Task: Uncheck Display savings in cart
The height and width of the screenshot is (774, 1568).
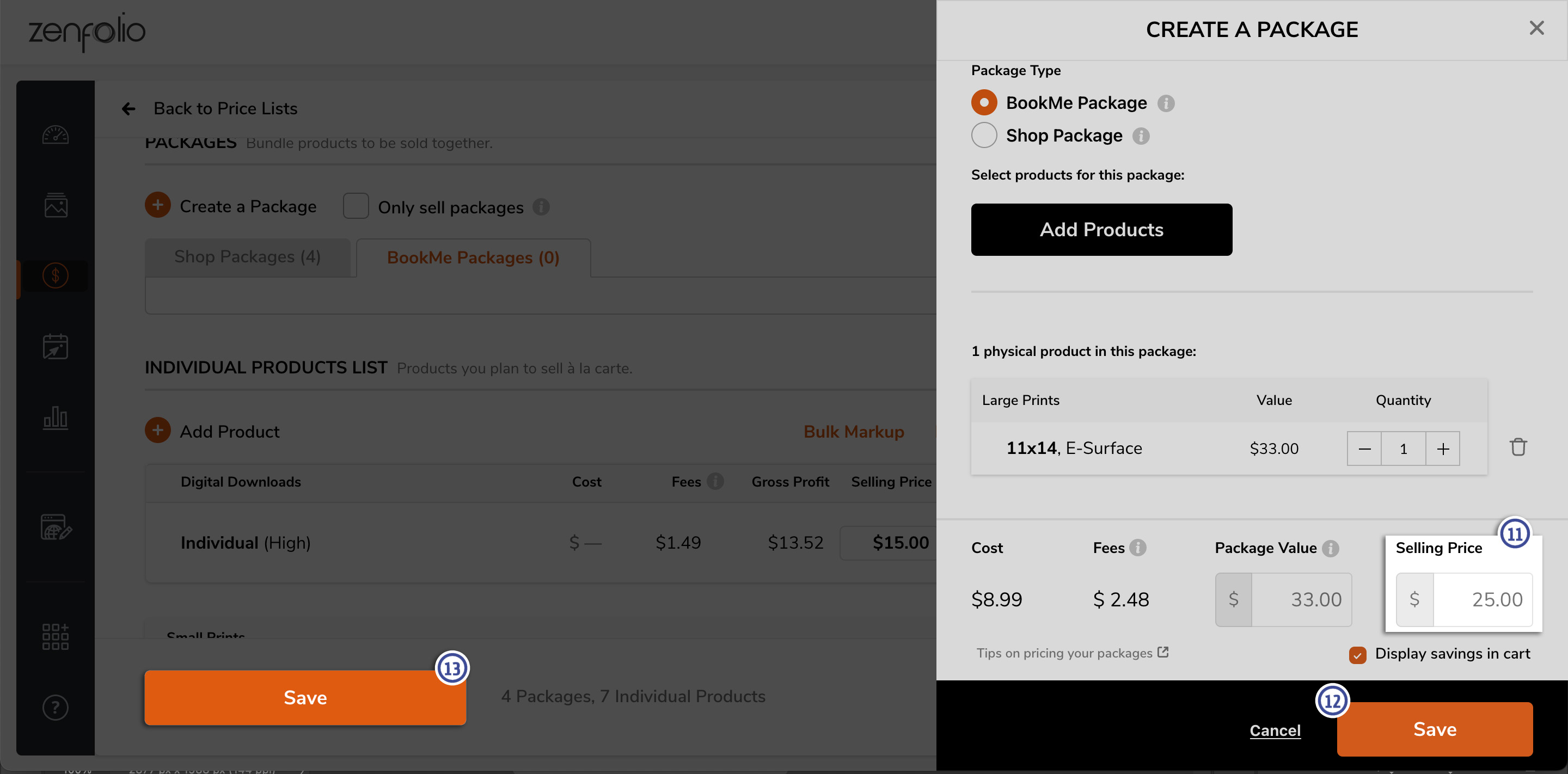Action: pyautogui.click(x=1357, y=655)
